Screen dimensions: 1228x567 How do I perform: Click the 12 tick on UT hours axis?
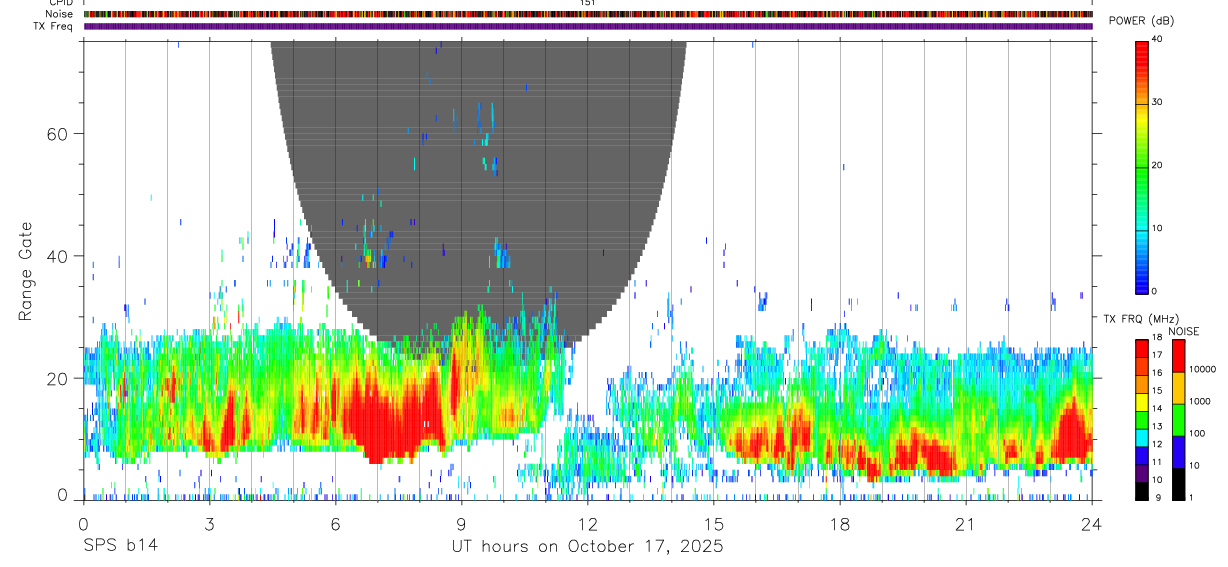pyautogui.click(x=587, y=523)
